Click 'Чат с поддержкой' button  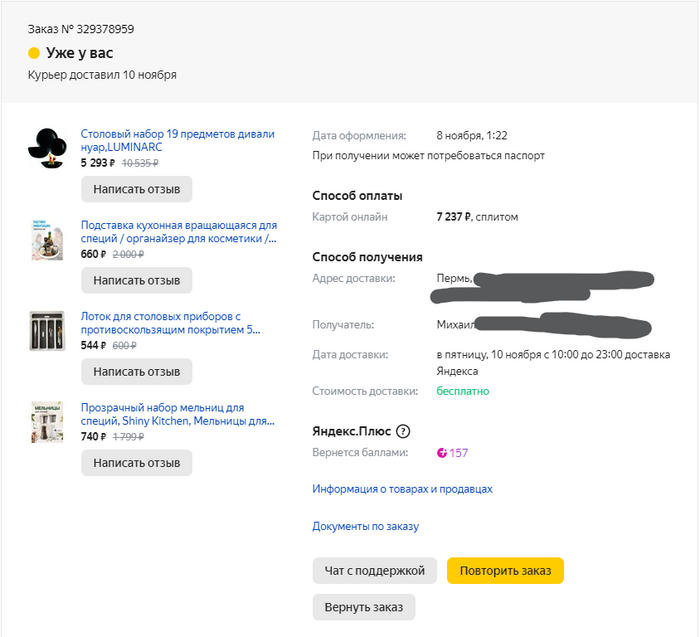[x=375, y=571]
